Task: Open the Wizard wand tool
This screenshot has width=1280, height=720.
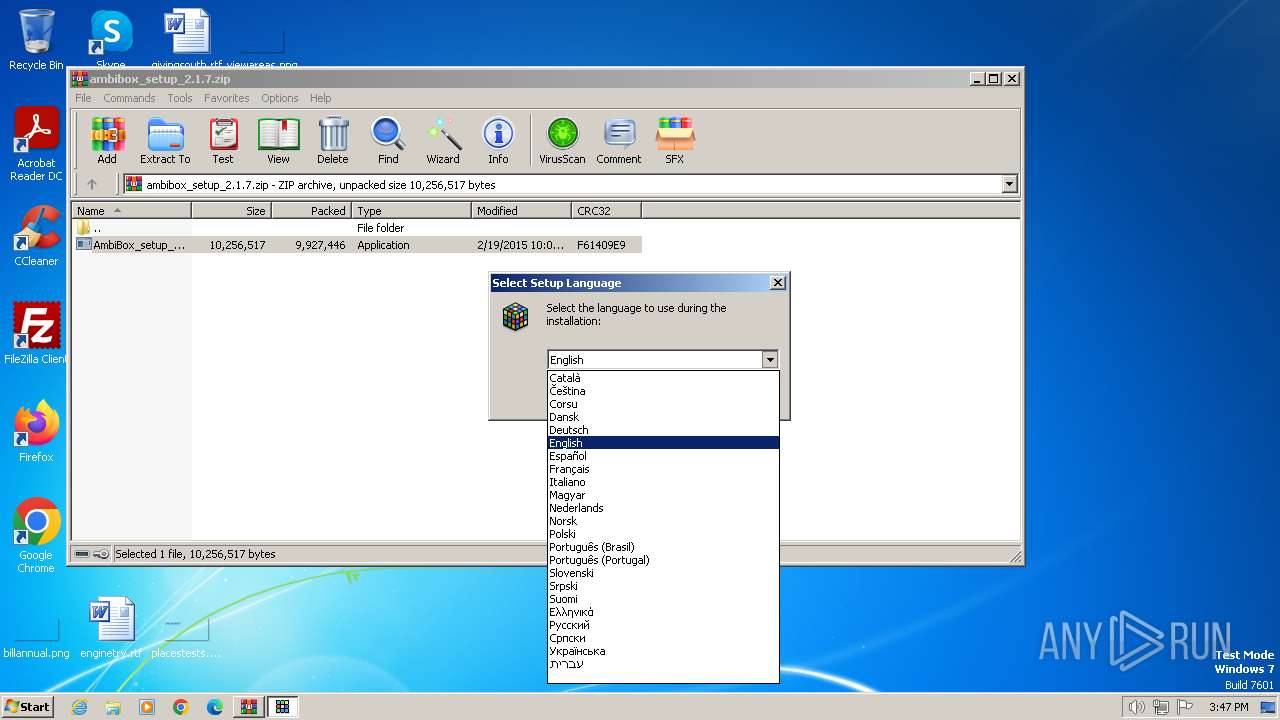Action: pos(443,140)
